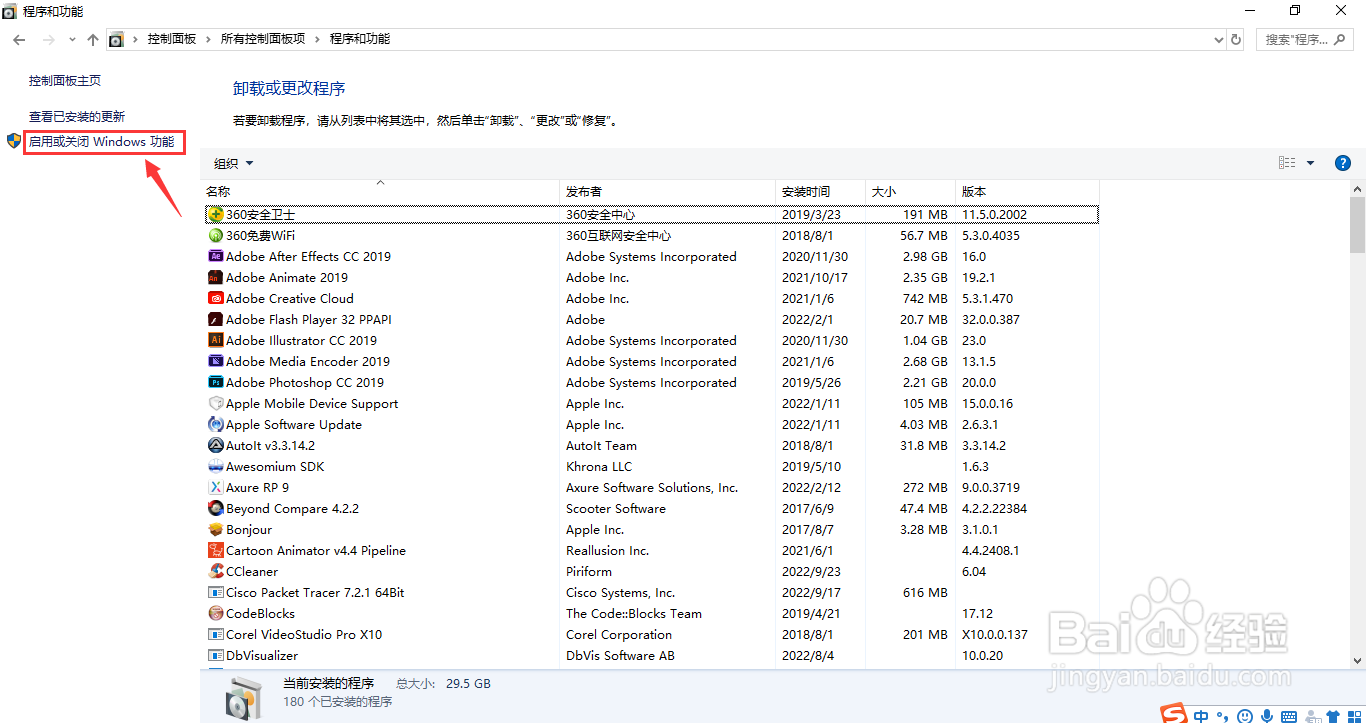Click 控制面板 in the breadcrumb path
This screenshot has height=723, width=1366.
point(172,39)
